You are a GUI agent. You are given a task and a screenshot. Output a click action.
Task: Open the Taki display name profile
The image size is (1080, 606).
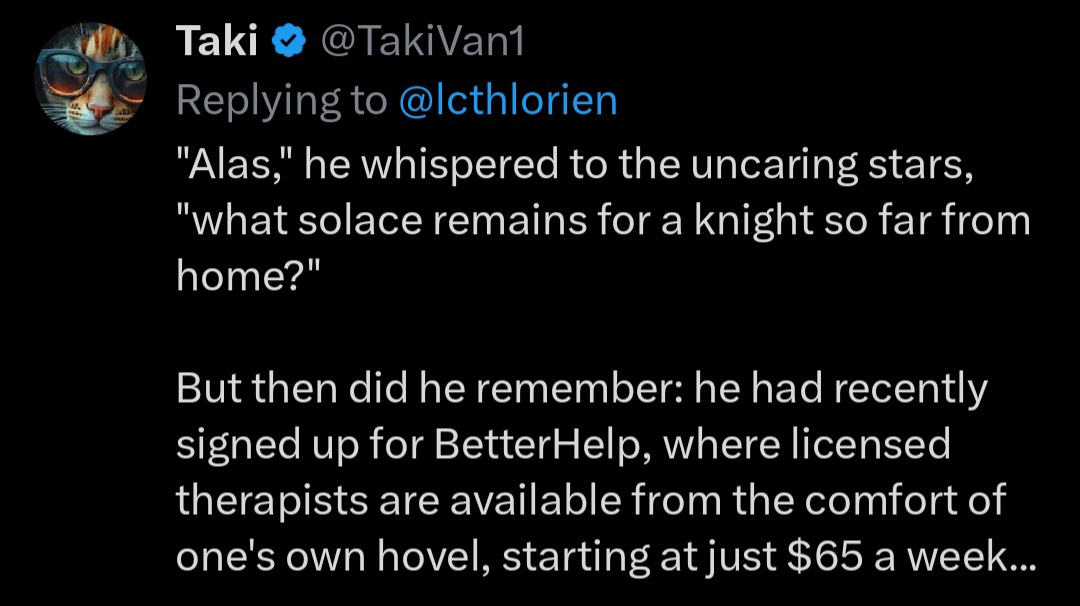point(217,42)
